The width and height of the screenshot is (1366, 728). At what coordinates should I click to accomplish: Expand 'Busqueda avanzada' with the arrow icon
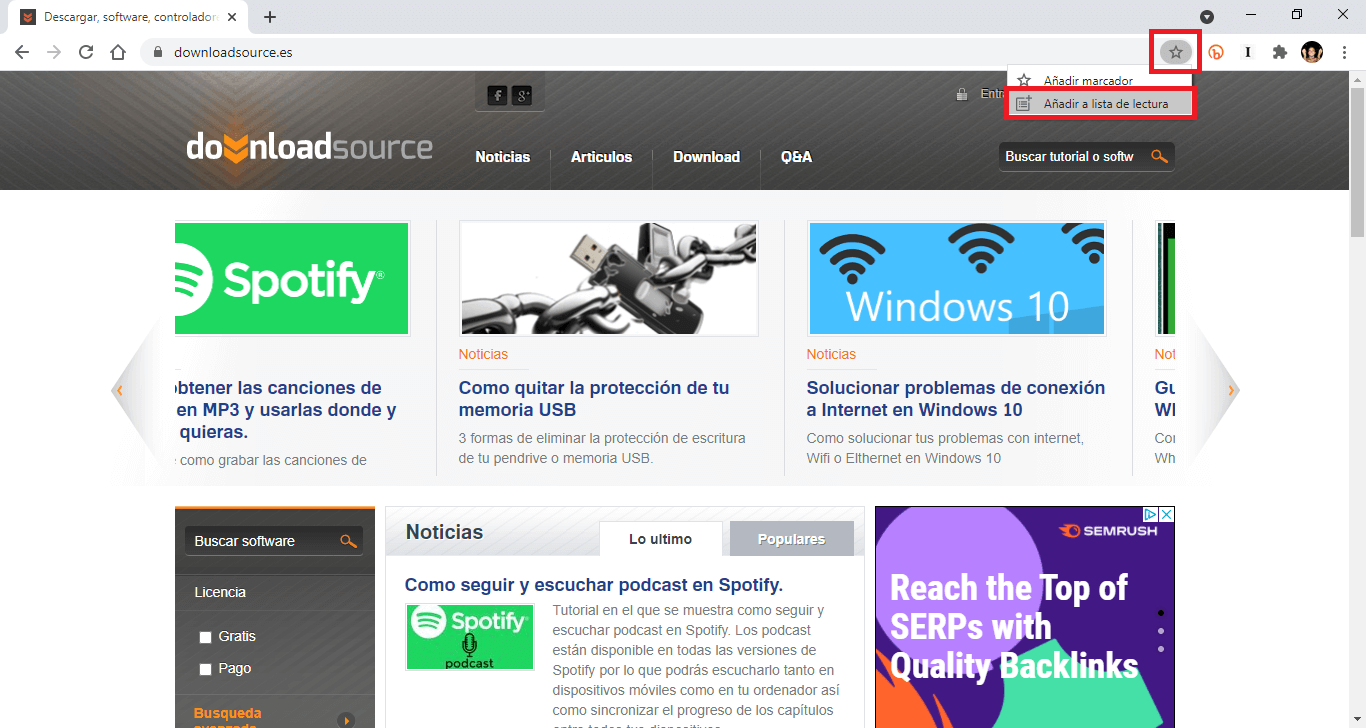point(346,719)
